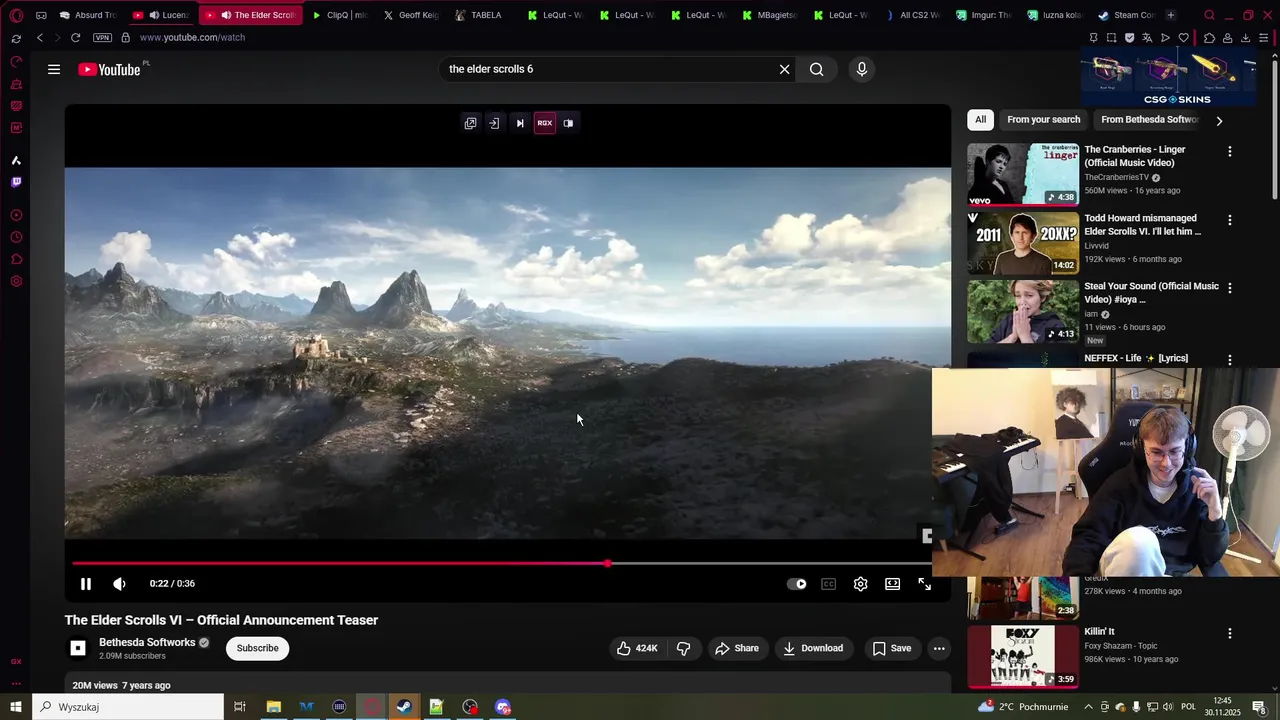
Task: Select the 'From Bethesda Softworks' chip
Action: click(x=1150, y=120)
